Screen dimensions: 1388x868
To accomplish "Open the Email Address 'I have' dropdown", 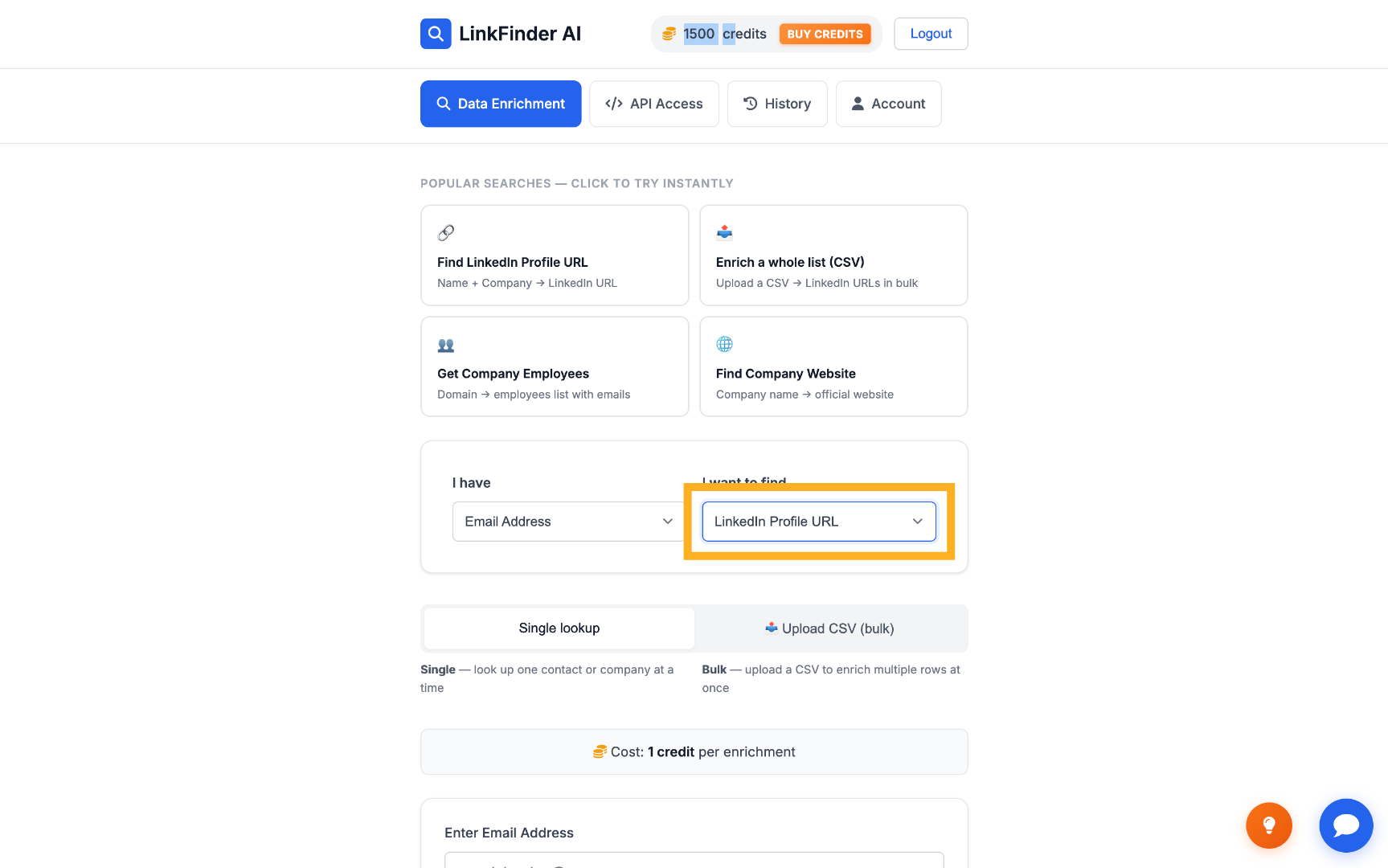I will click(569, 522).
